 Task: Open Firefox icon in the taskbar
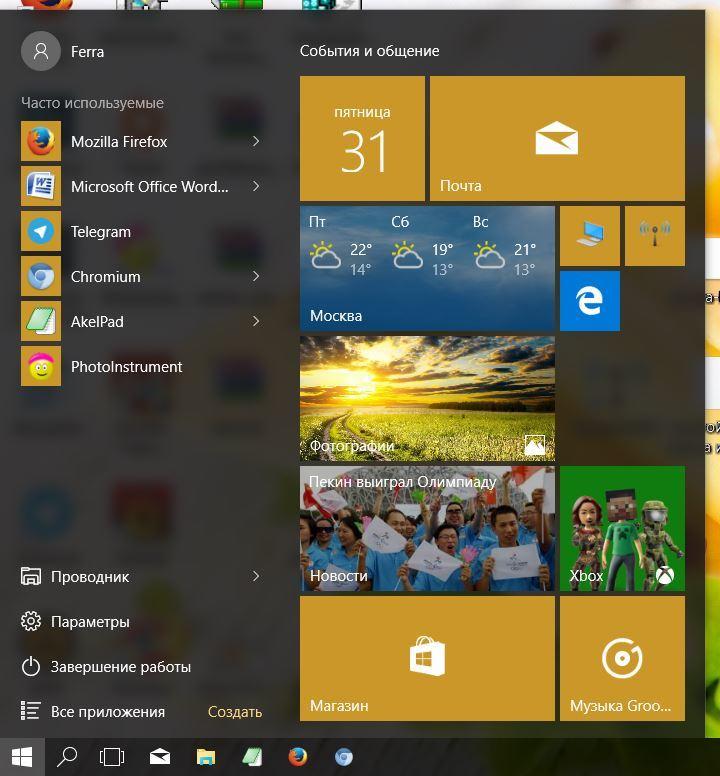point(298,757)
